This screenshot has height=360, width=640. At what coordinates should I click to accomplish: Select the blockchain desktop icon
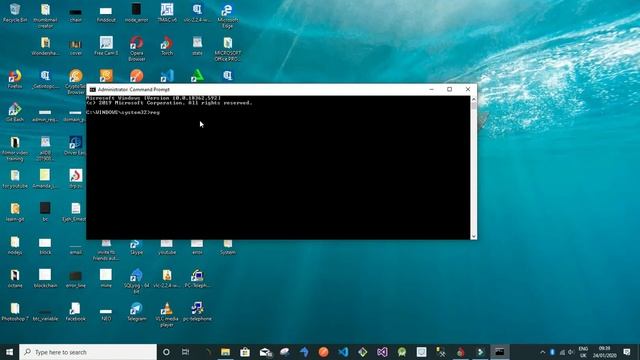[x=45, y=278]
